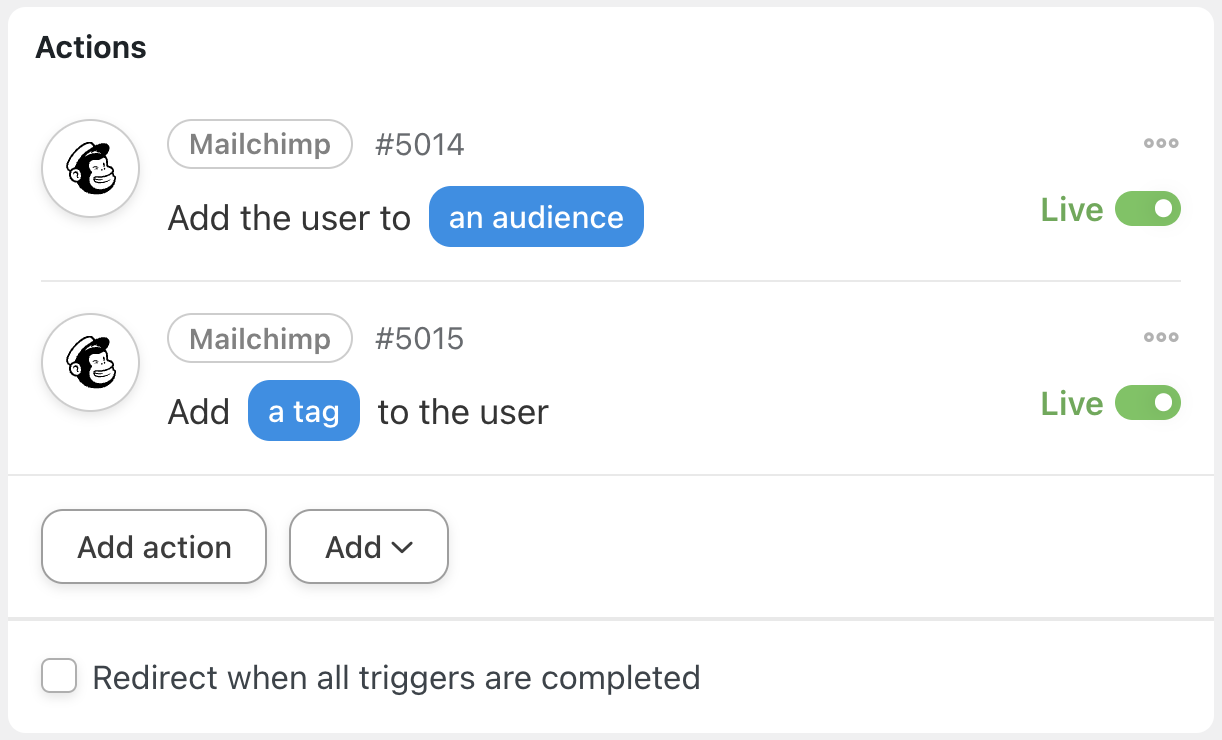Click the Mailchimp badge next to #5014
The height and width of the screenshot is (740, 1222).
tap(259, 144)
